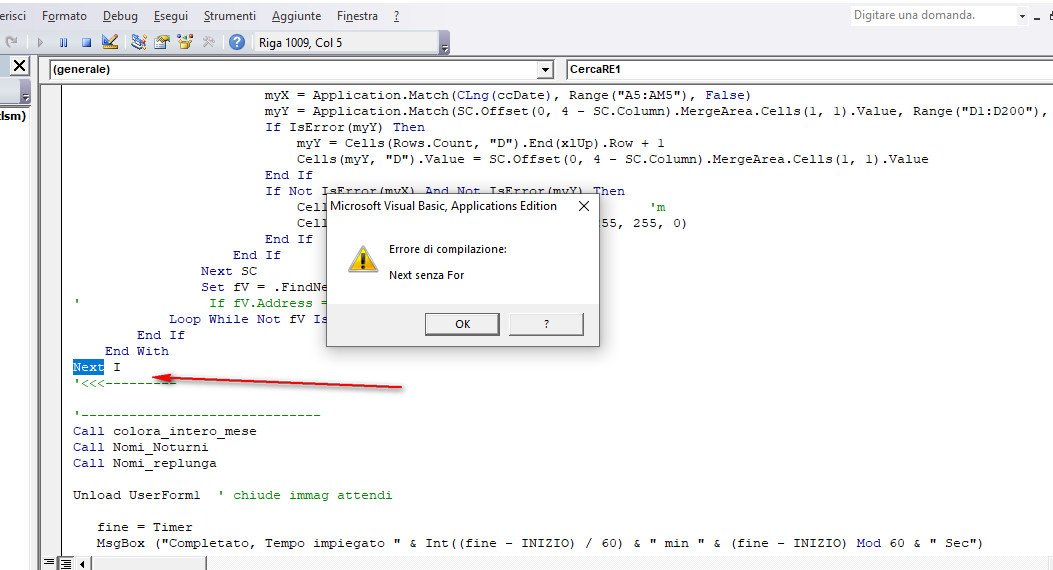Click the 'Riga 1009, Col 5' position indicator
The width and height of the screenshot is (1053, 570).
[347, 42]
